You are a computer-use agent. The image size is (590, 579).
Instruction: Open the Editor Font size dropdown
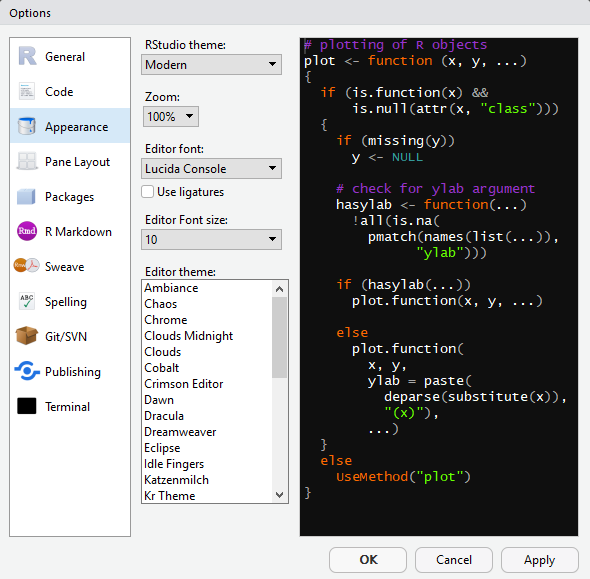click(x=211, y=239)
